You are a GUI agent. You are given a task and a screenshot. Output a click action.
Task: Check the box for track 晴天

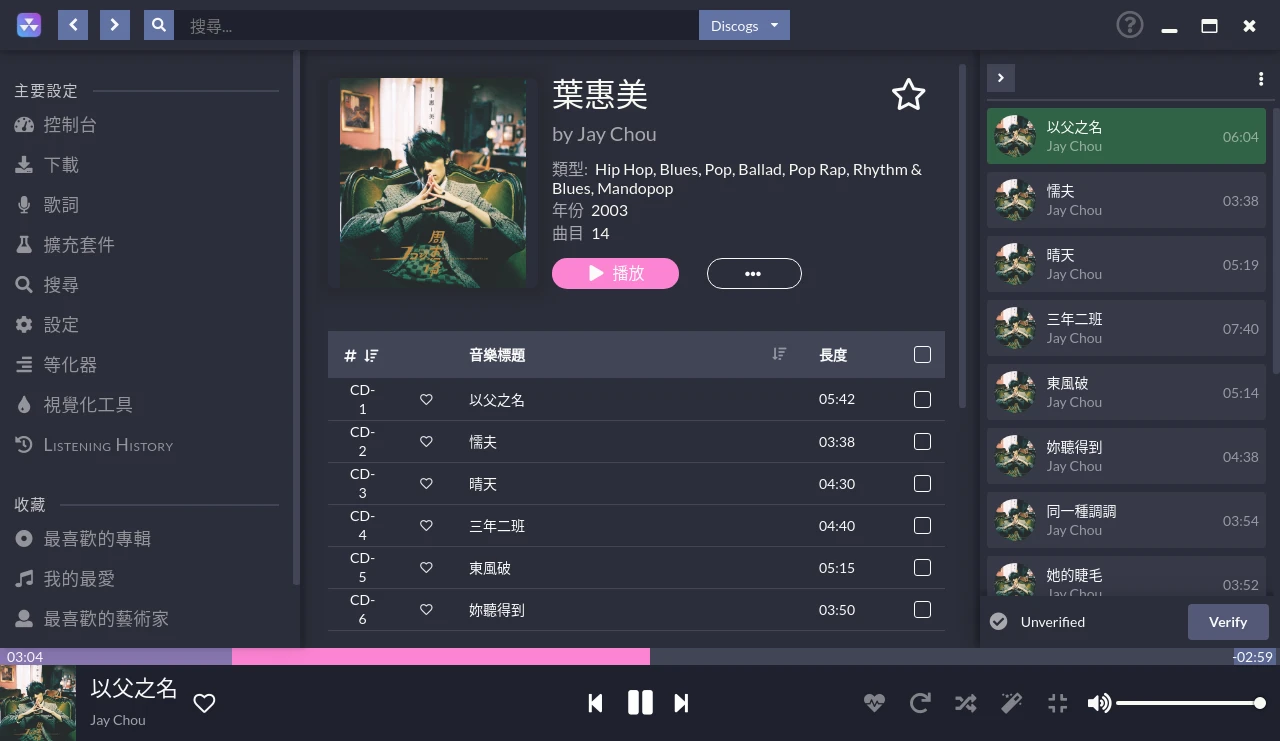[x=922, y=483]
